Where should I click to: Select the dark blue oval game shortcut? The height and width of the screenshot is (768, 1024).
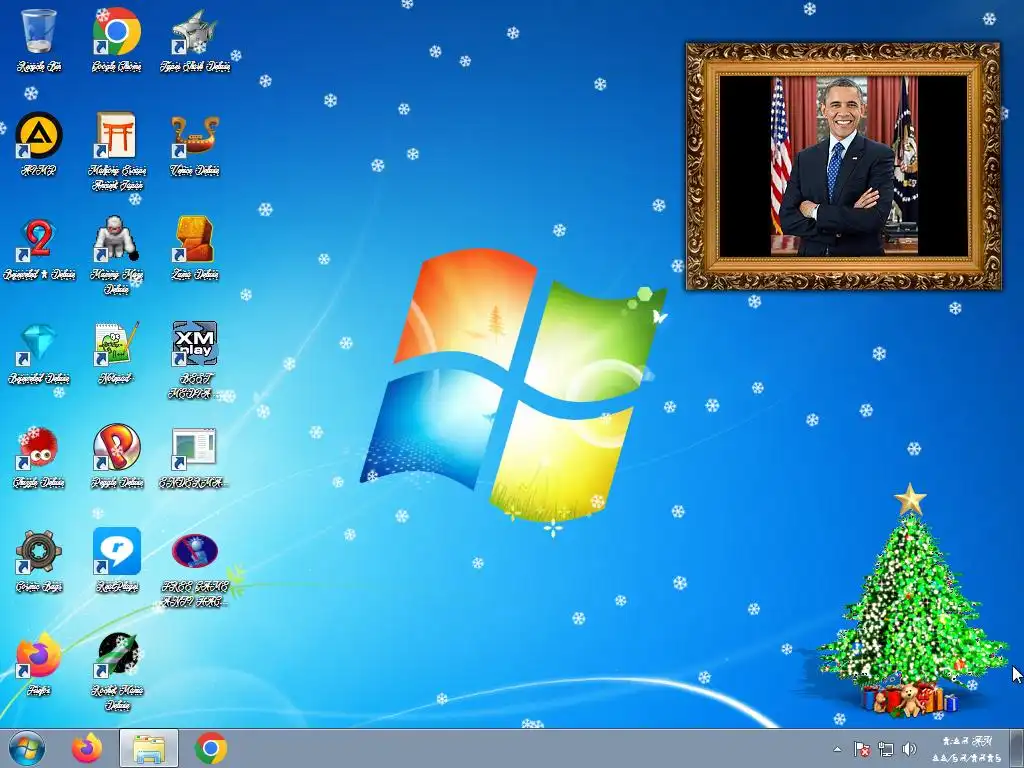[195, 569]
